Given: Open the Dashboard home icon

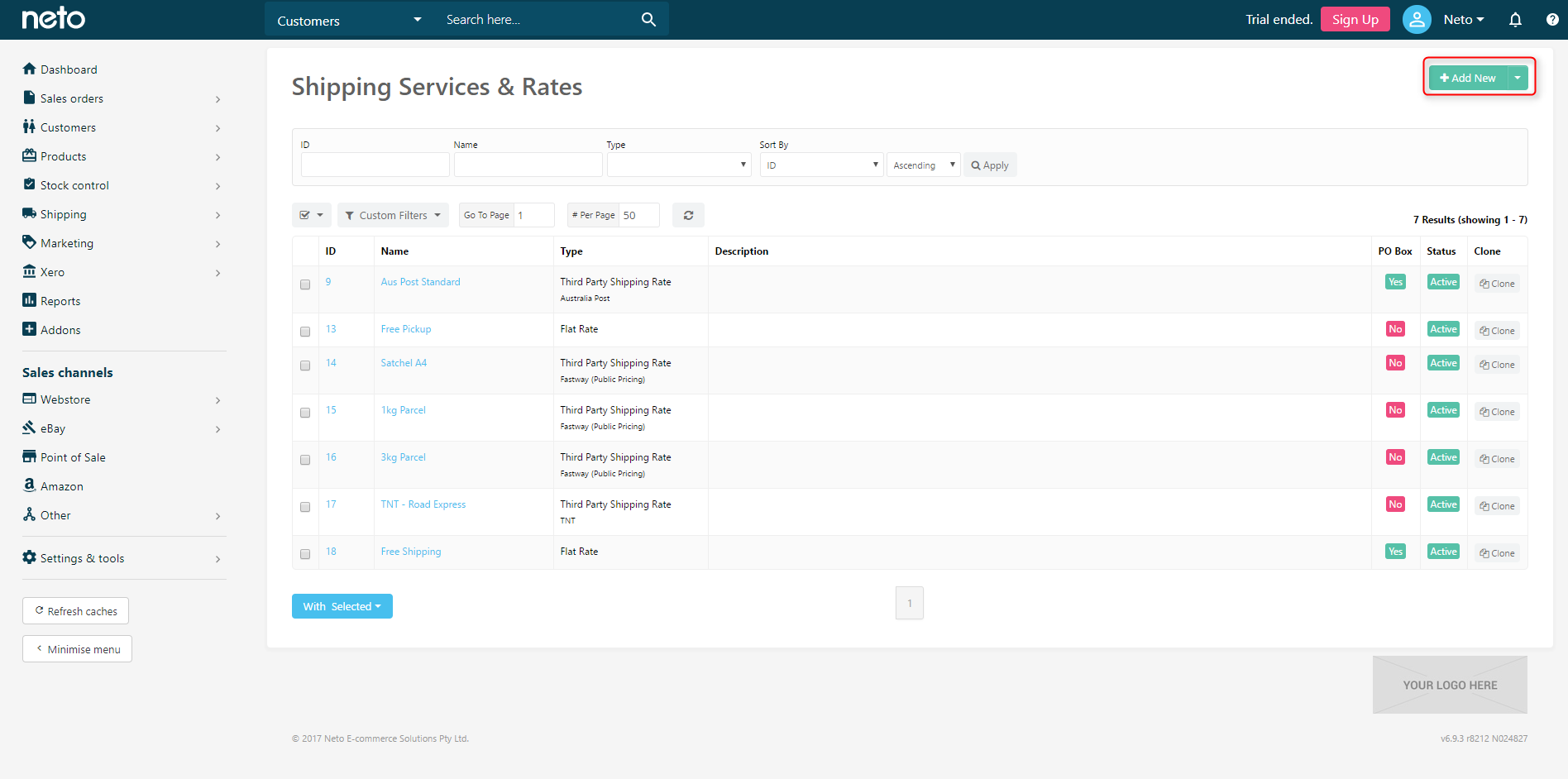Looking at the screenshot, I should coord(30,69).
